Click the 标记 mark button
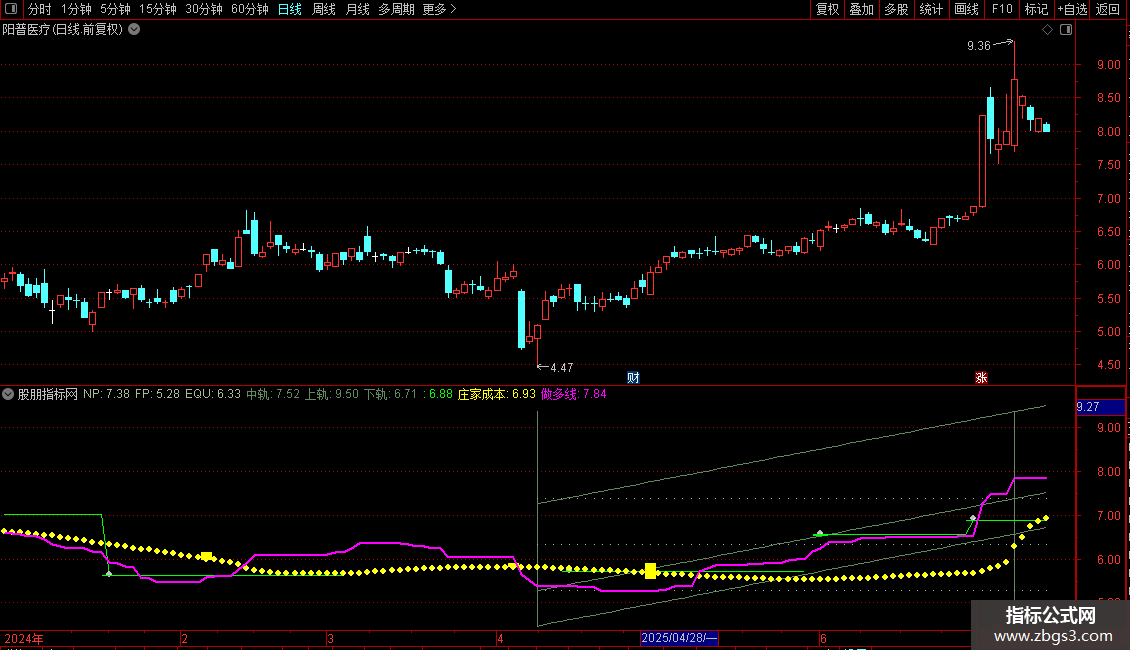The width and height of the screenshot is (1130, 650). [x=1036, y=9]
